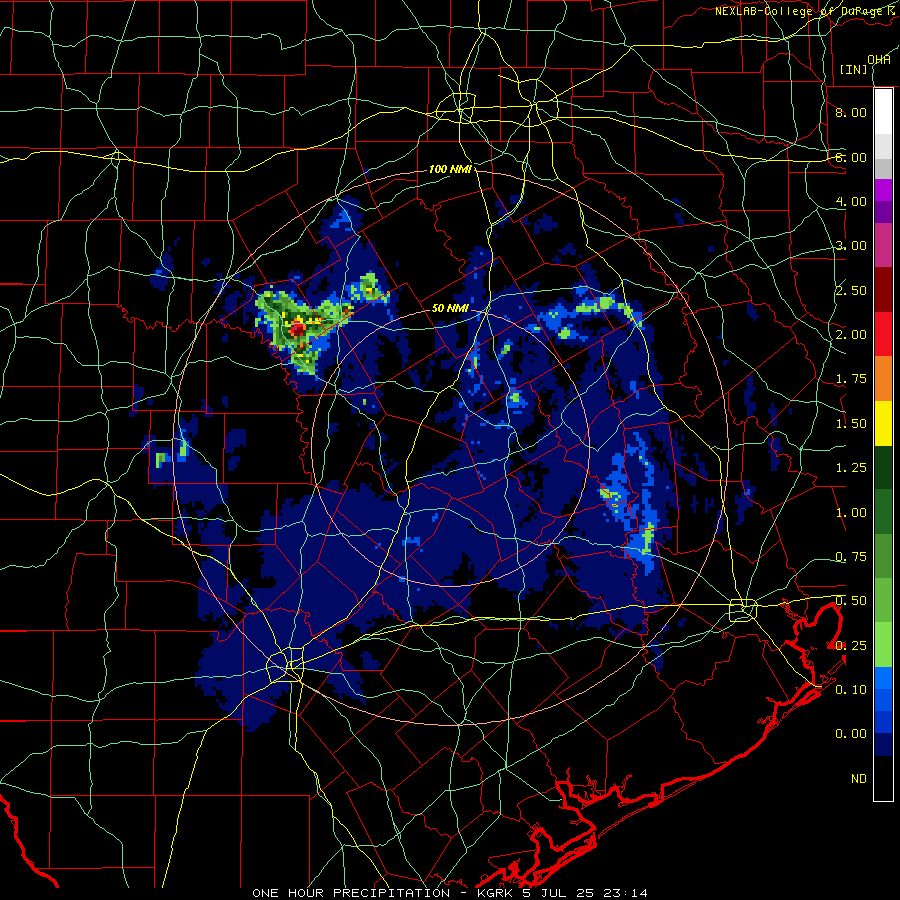Choose the bright magenta swatch above the 4.00 label
900x900 pixels.
(883, 190)
